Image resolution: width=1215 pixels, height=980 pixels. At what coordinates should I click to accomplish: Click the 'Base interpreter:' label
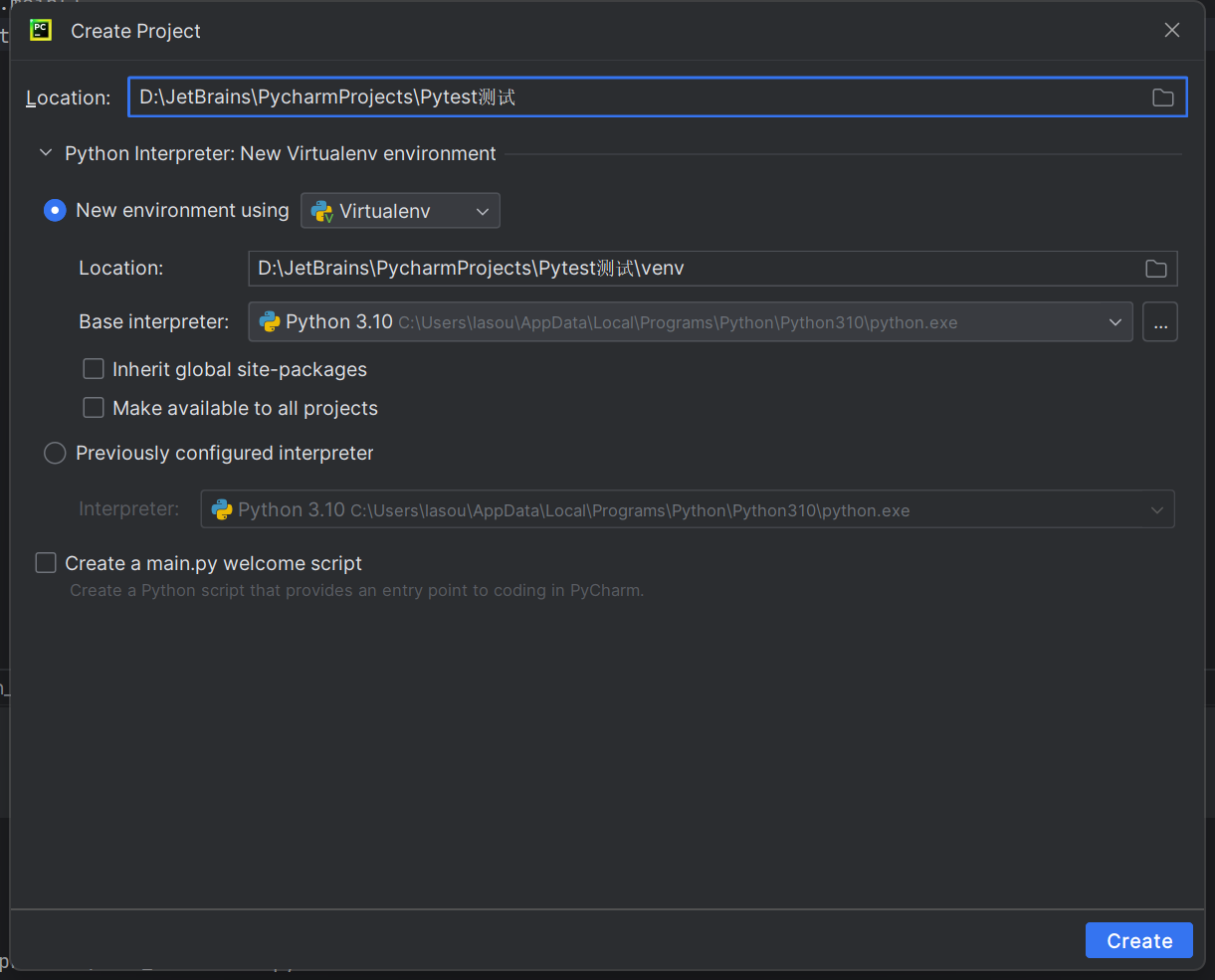click(154, 322)
